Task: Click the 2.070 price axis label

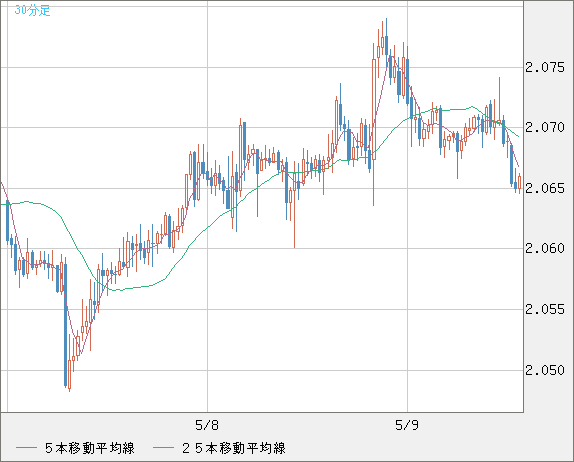Action: tap(545, 127)
